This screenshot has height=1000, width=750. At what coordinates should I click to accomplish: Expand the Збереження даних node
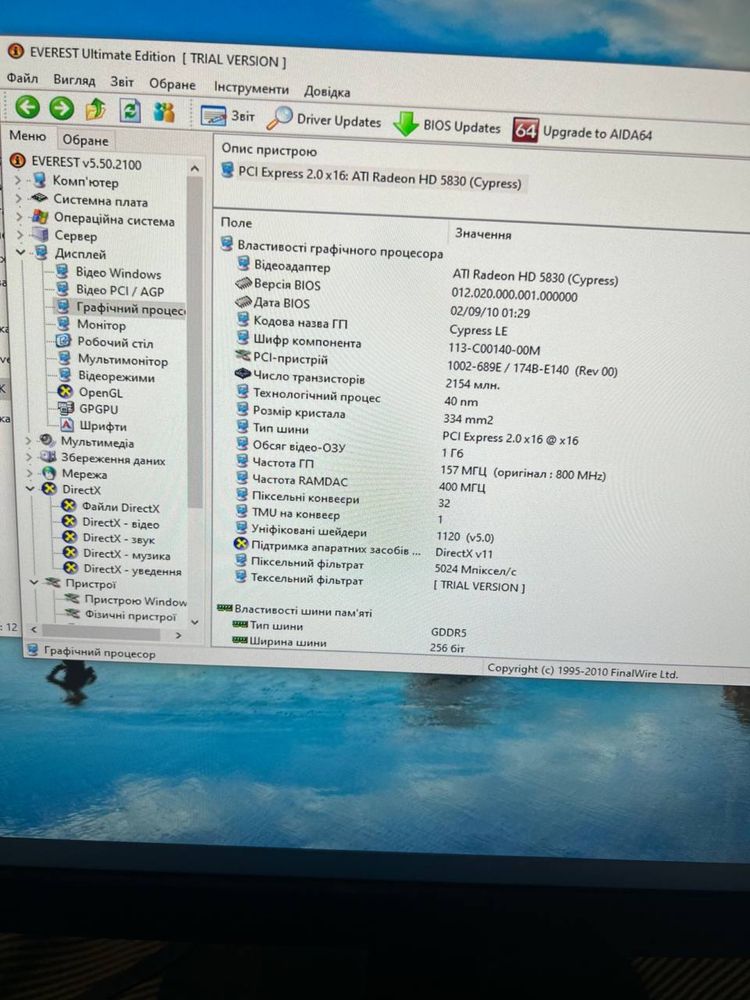pyautogui.click(x=29, y=457)
